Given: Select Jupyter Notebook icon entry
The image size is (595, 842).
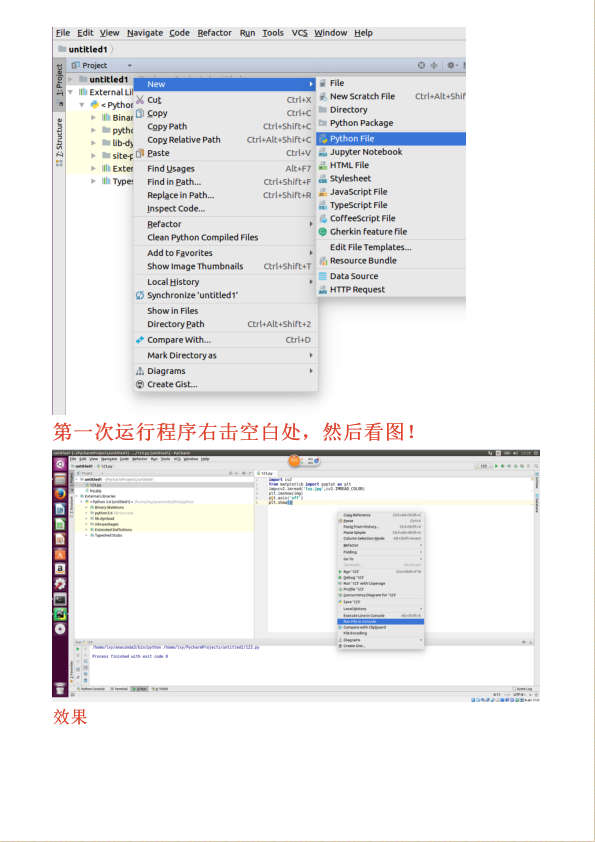Looking at the screenshot, I should tap(323, 152).
